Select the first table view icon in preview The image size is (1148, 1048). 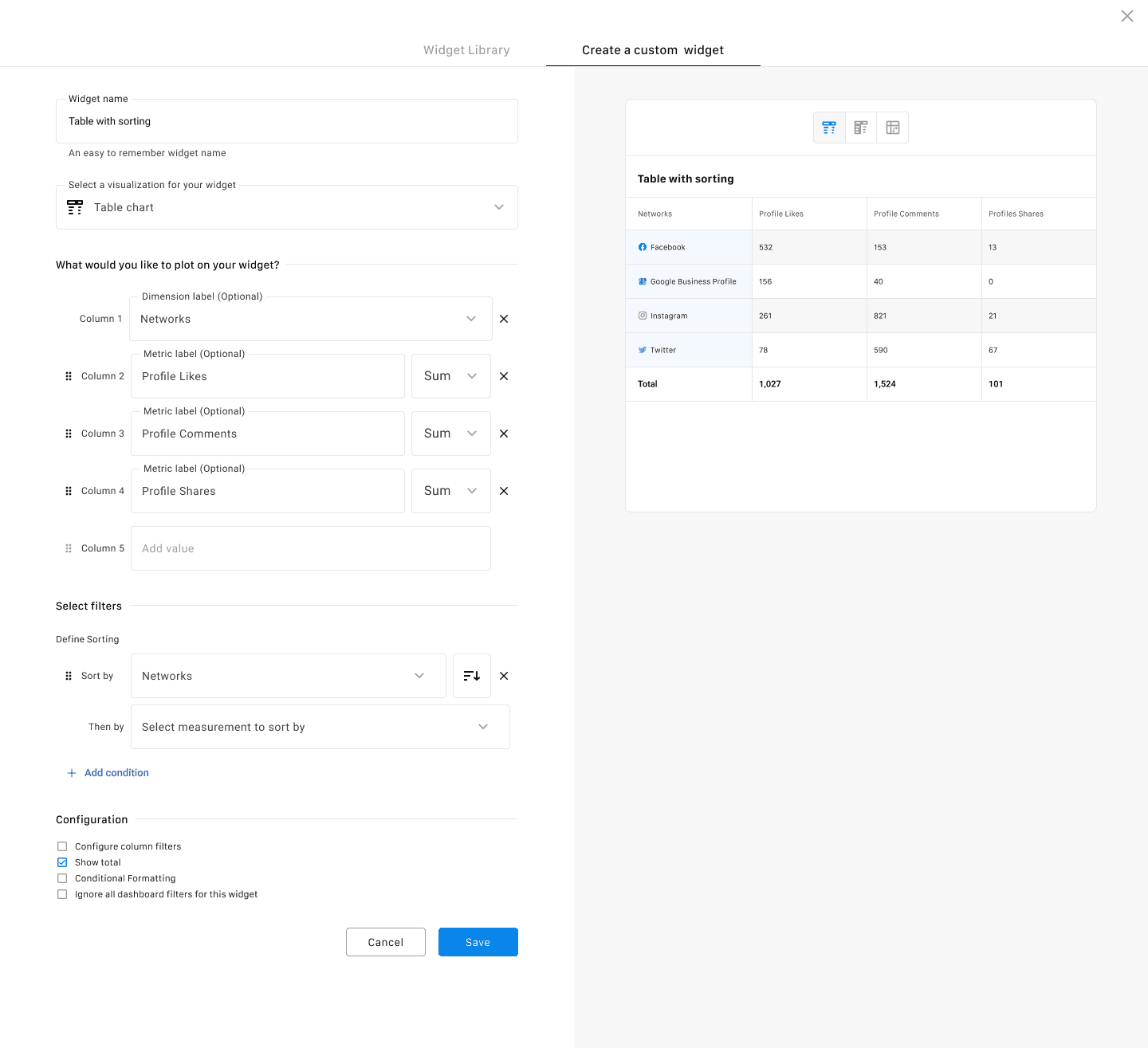(x=829, y=128)
